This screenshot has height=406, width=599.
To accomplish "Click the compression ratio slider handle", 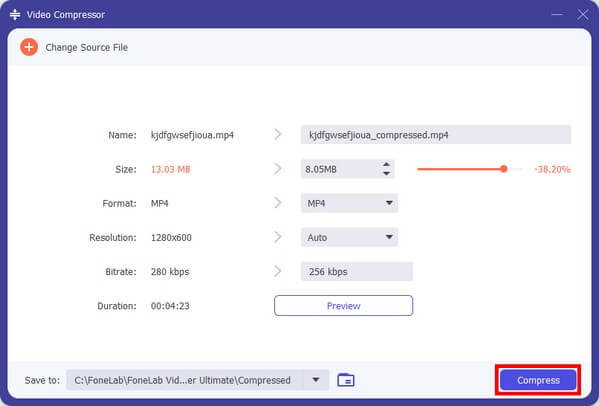I will (x=504, y=169).
